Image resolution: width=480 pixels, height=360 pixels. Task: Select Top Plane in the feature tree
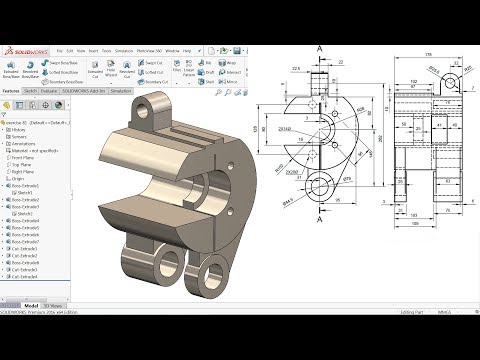point(19,165)
